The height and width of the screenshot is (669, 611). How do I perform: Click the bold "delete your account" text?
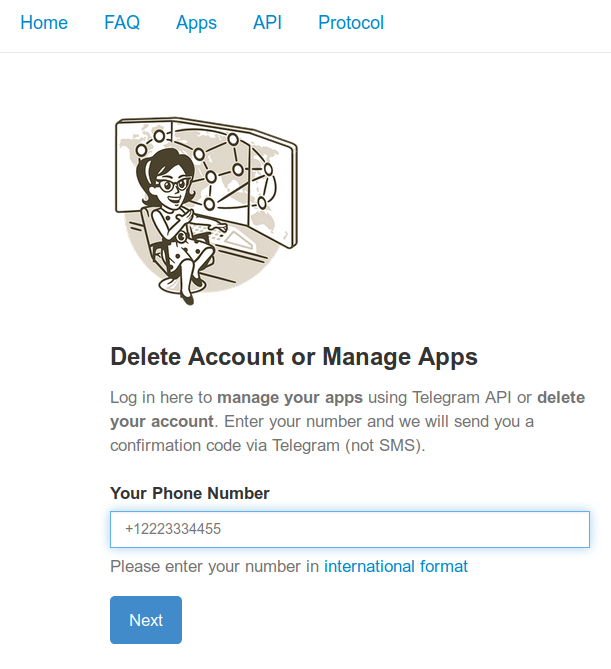[x=162, y=421]
